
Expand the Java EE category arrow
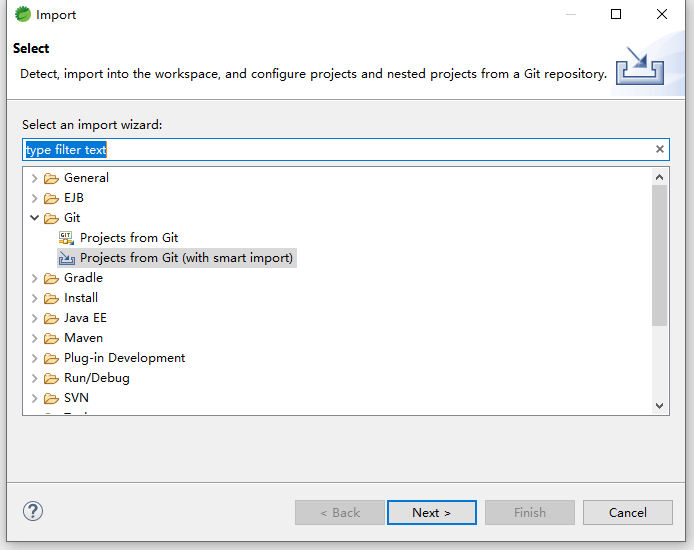pyautogui.click(x=35, y=318)
